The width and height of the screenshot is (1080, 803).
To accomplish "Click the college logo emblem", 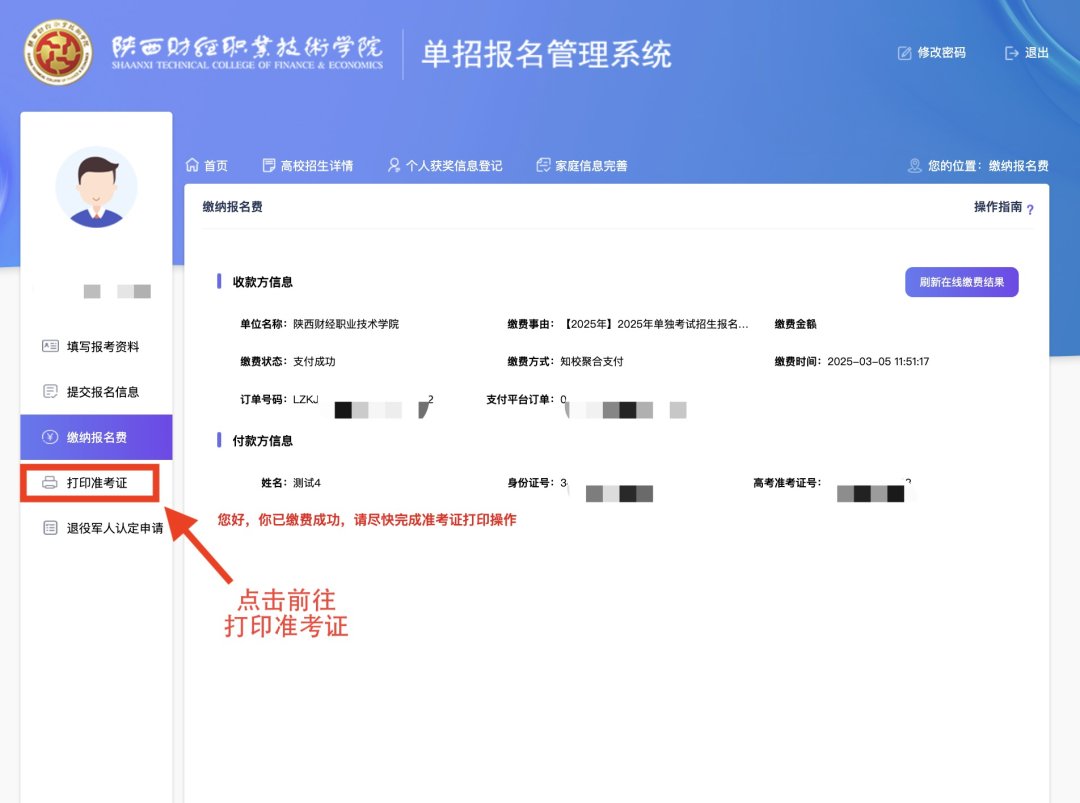I will click(59, 52).
